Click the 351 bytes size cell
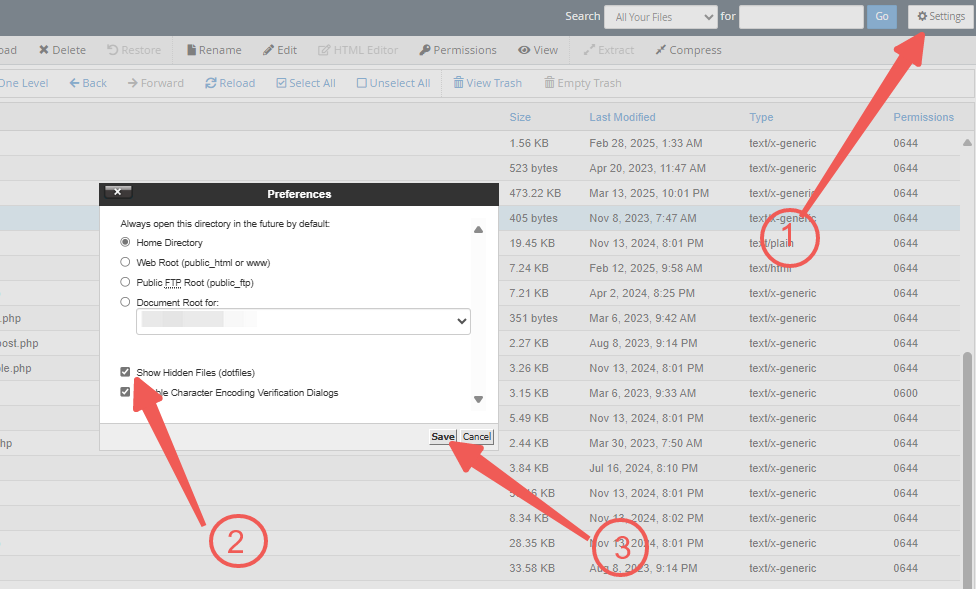 [x=533, y=318]
